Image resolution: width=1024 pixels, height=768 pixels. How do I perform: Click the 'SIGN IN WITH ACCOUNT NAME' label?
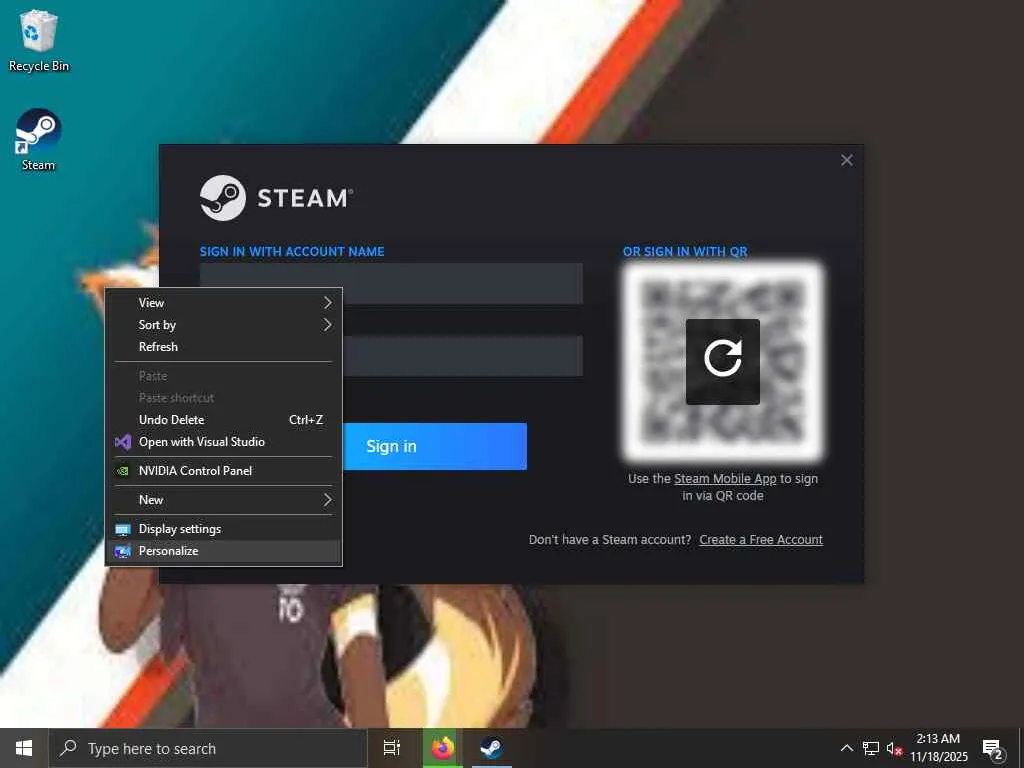[292, 251]
